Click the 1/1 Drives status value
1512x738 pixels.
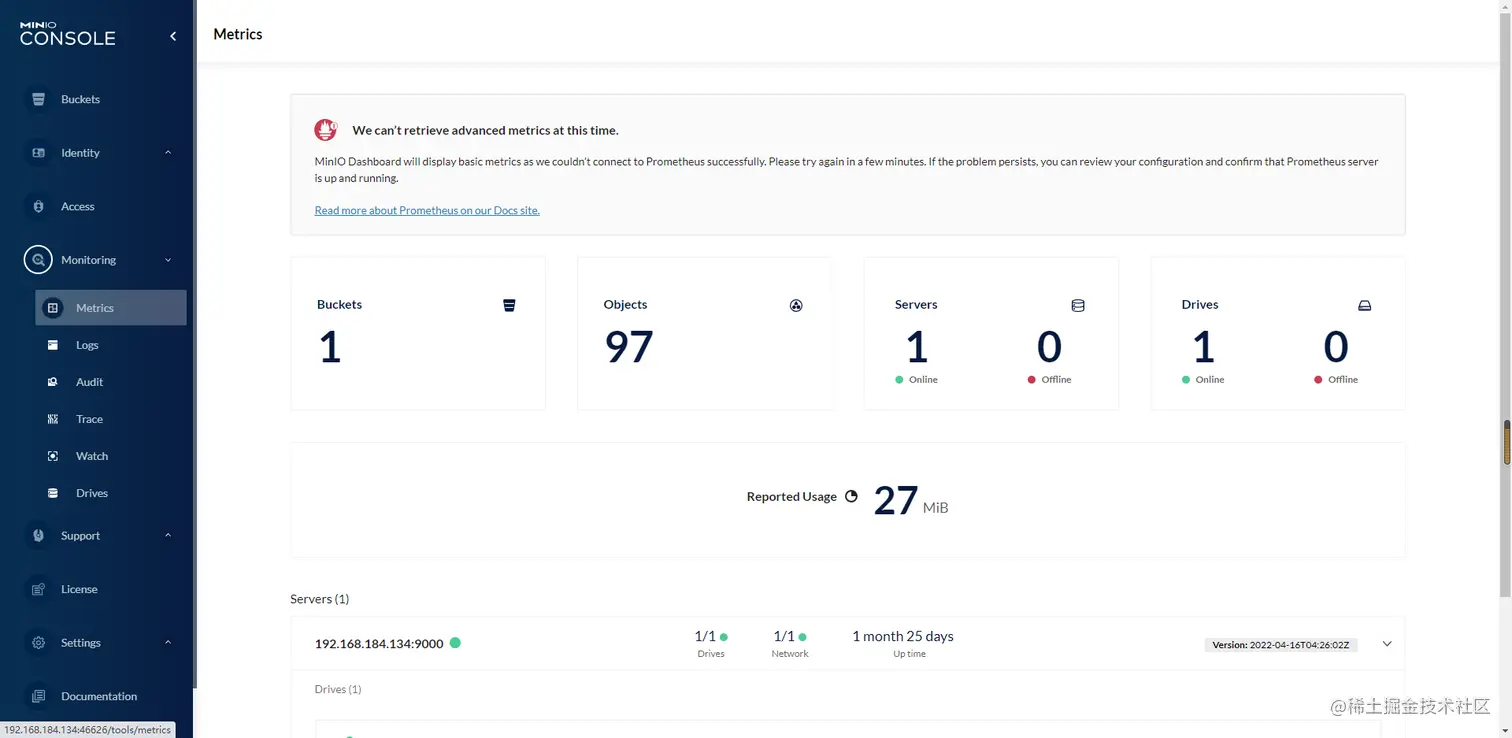[705, 636]
